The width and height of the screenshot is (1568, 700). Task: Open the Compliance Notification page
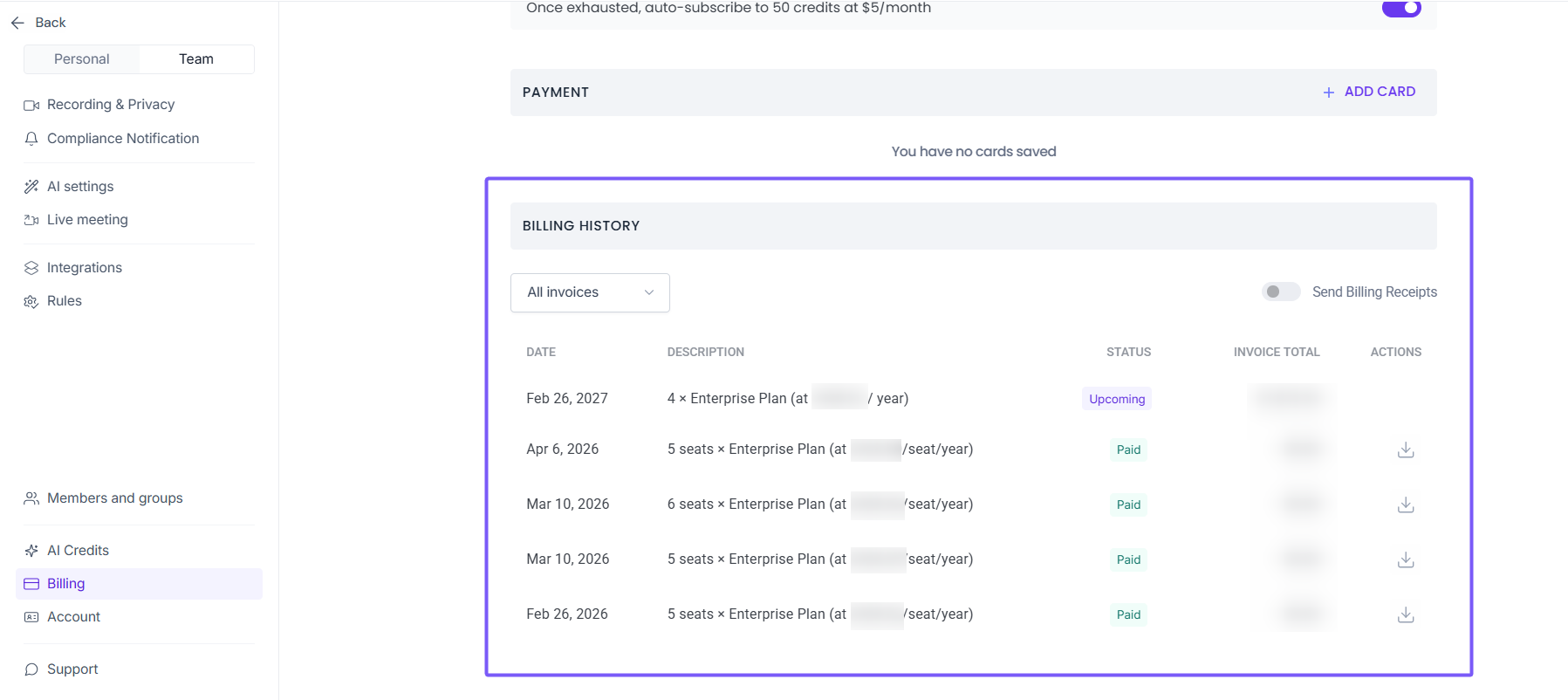tap(123, 139)
